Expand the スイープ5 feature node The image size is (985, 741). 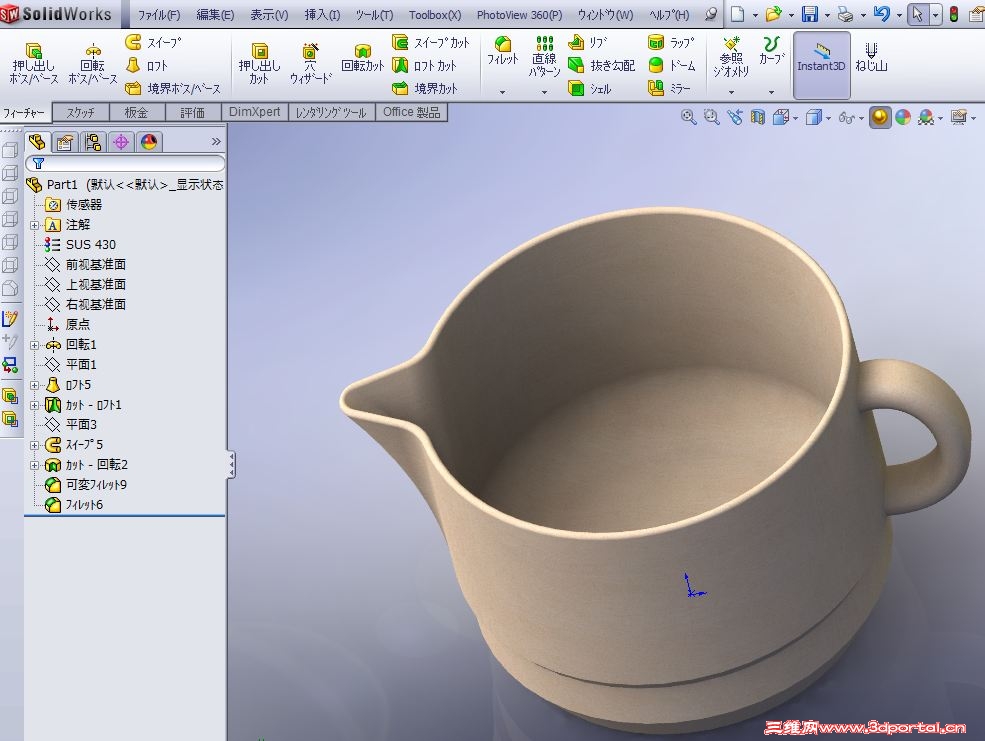(x=35, y=445)
